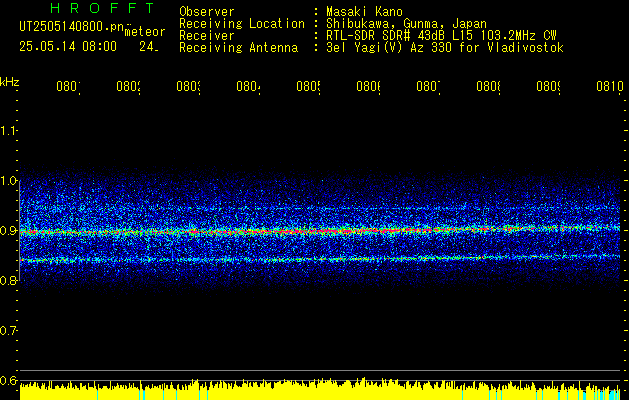The width and height of the screenshot is (629, 400).
Task: Click the HROFFT title text
Action: [103, 8]
